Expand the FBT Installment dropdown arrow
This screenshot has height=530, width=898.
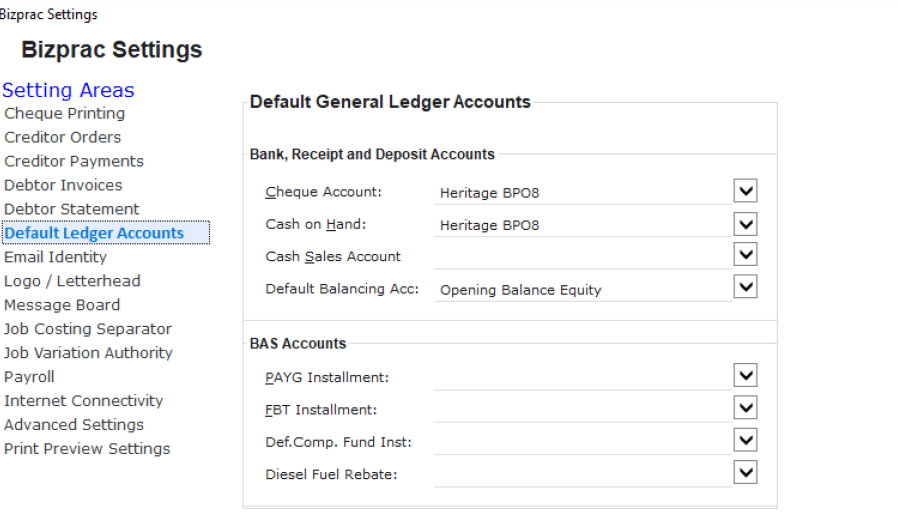(745, 407)
